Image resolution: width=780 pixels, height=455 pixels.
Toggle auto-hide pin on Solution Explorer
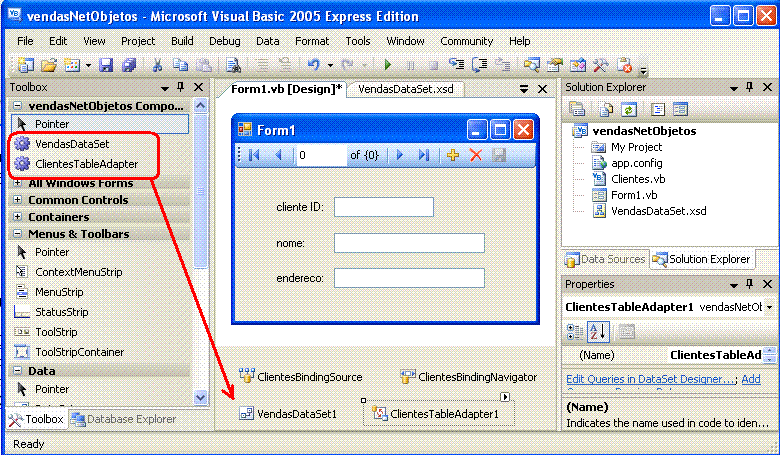(x=750, y=88)
